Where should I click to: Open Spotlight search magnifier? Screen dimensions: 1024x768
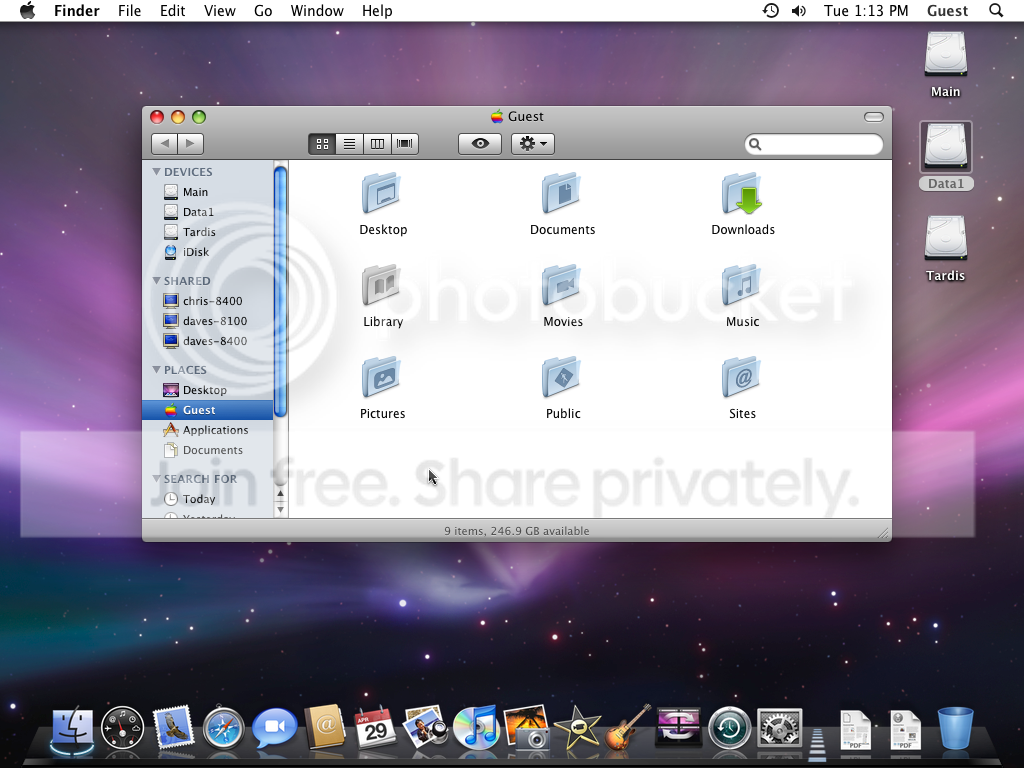coord(996,10)
